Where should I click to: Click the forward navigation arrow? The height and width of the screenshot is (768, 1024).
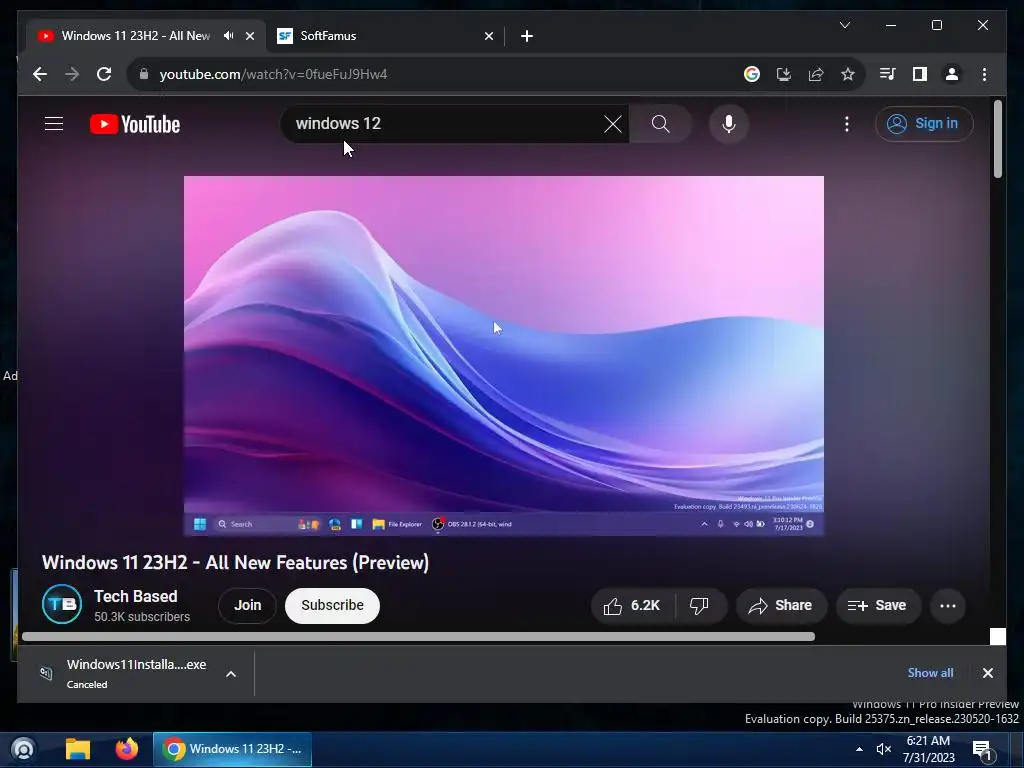point(72,74)
